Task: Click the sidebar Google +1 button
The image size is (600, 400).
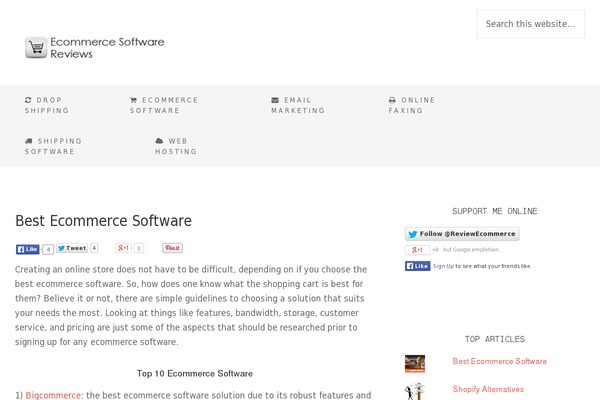Action: pyautogui.click(x=417, y=250)
